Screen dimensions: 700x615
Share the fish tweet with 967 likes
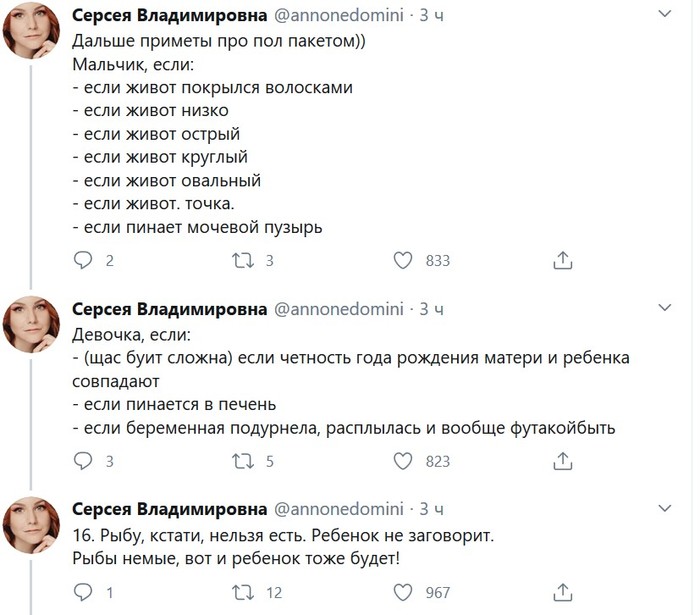click(x=562, y=592)
